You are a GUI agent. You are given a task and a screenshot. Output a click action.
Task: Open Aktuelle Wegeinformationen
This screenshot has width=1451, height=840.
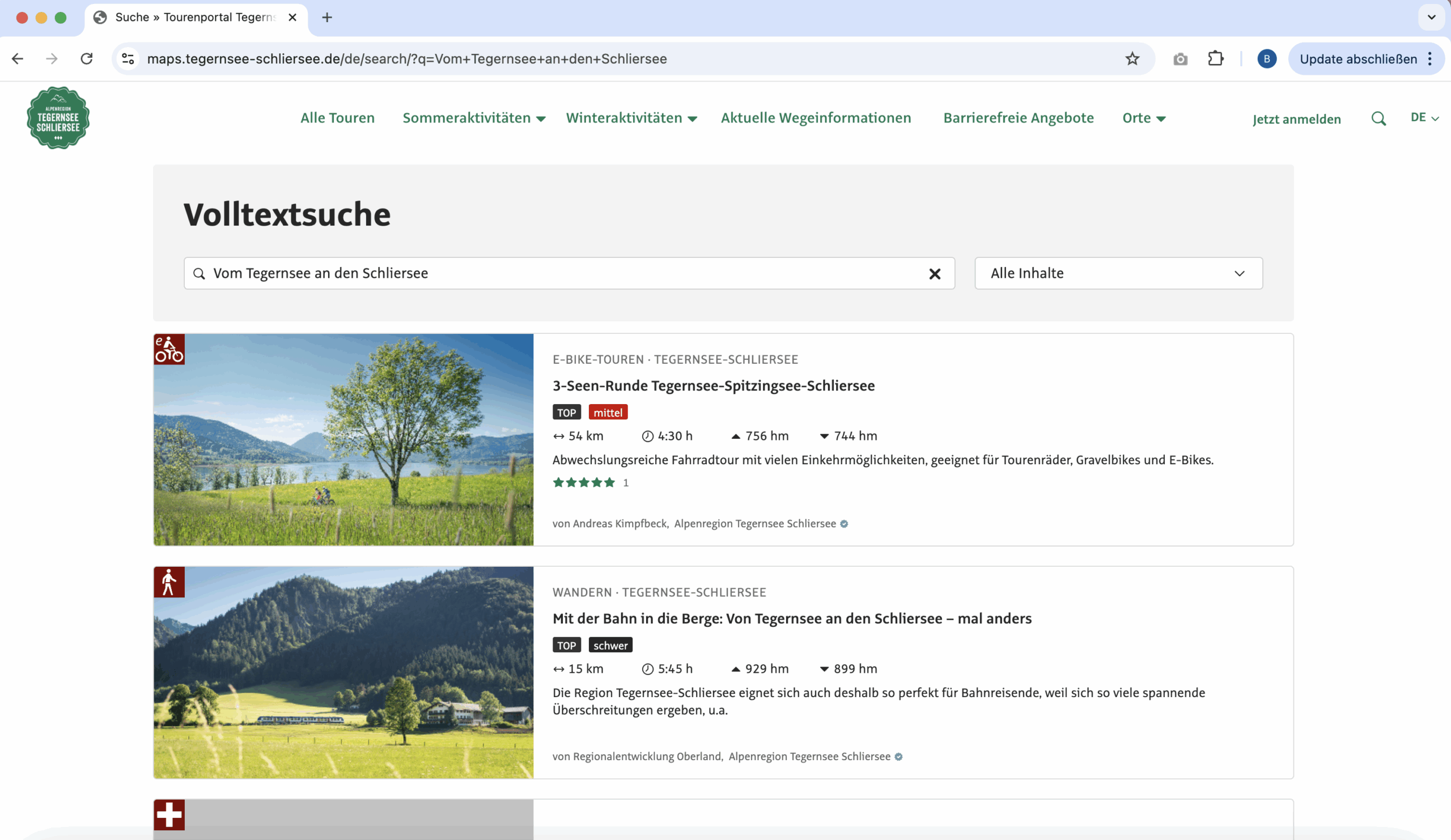[x=816, y=118]
